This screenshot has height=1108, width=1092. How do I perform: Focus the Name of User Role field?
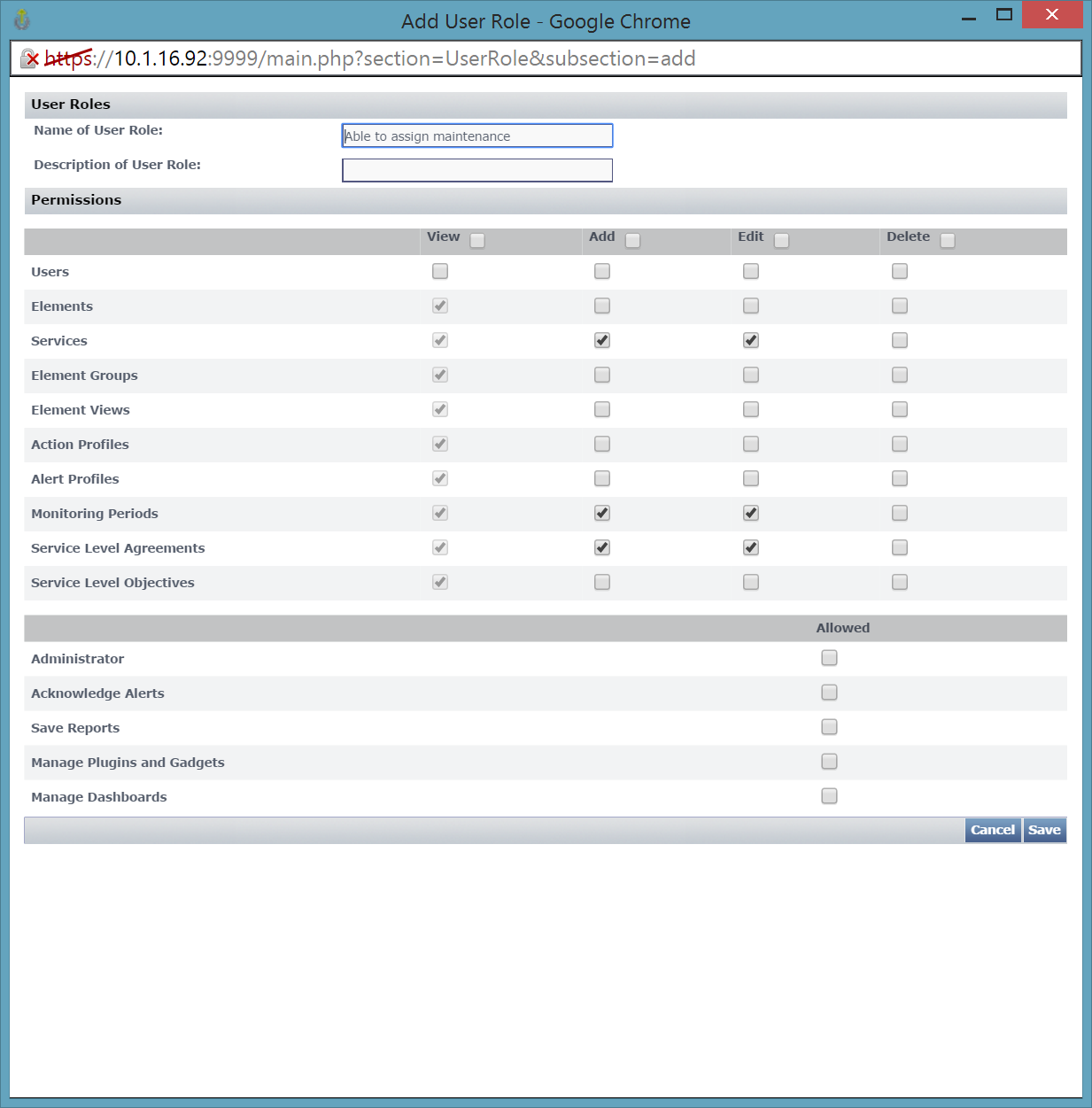(x=477, y=136)
